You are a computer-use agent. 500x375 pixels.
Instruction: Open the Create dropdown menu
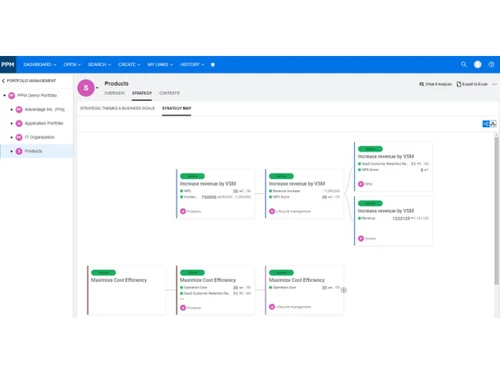(x=129, y=65)
